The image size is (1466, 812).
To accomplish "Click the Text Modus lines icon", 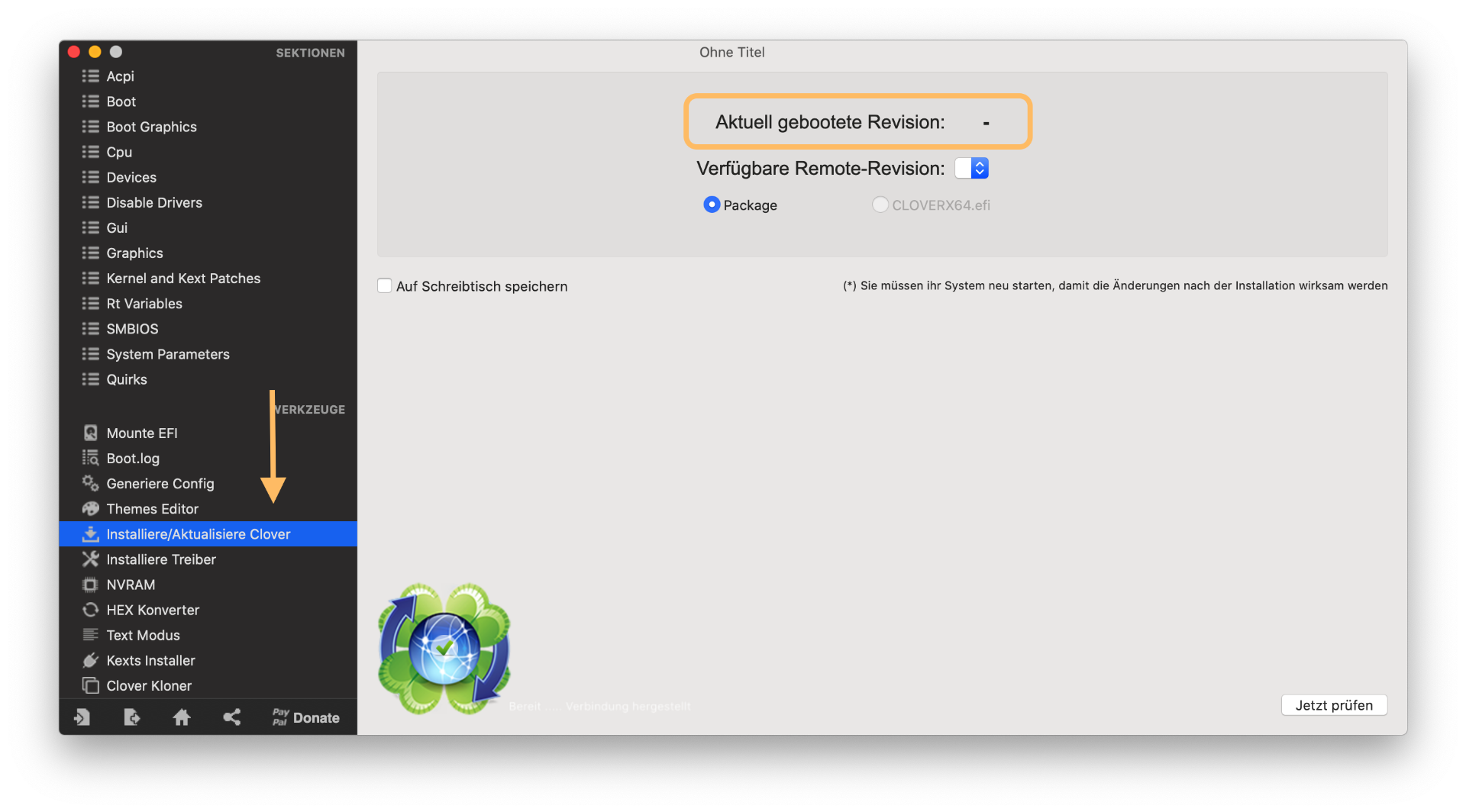I will [x=91, y=635].
